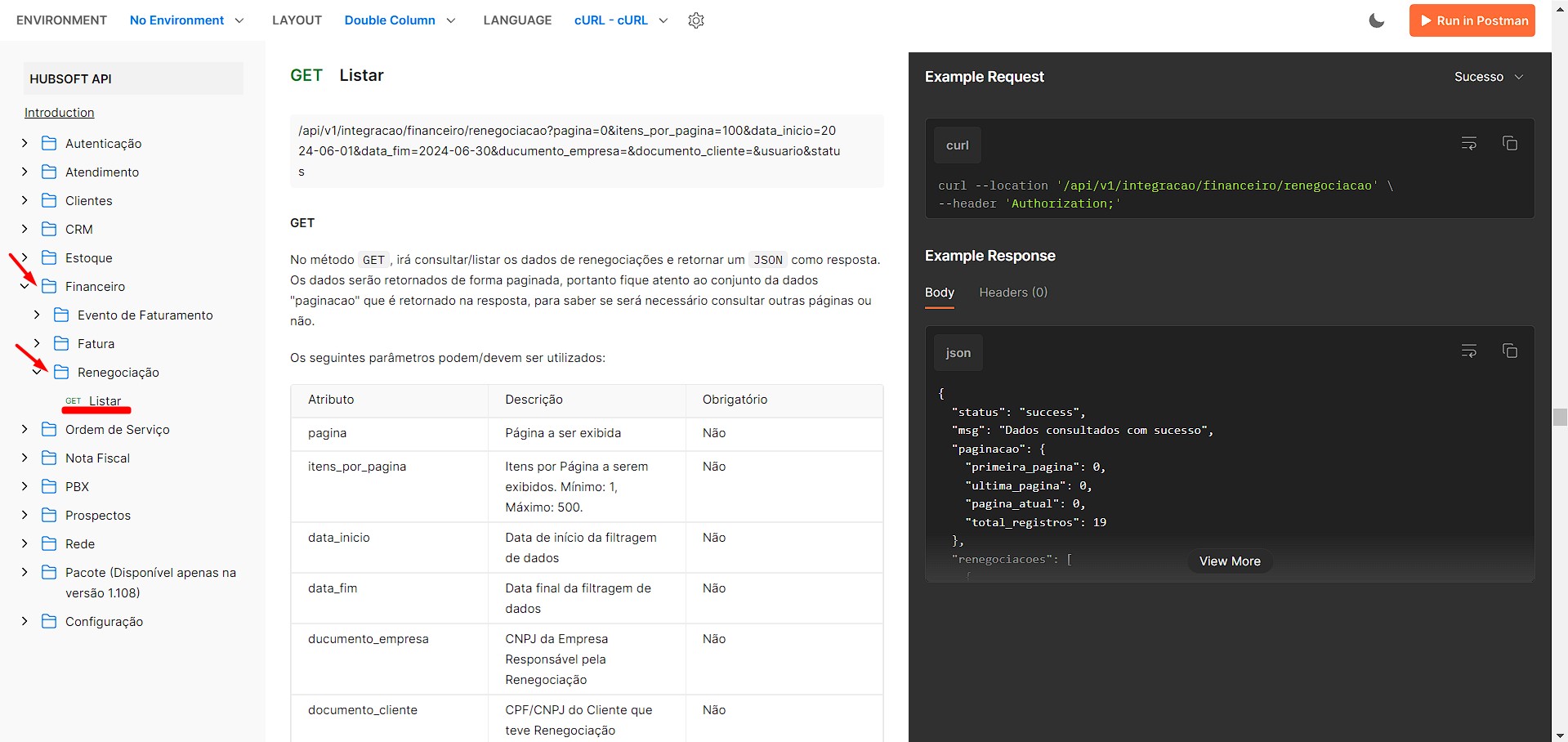Click the curl language label chip
Image resolution: width=1568 pixels, height=742 pixels.
pos(958,145)
